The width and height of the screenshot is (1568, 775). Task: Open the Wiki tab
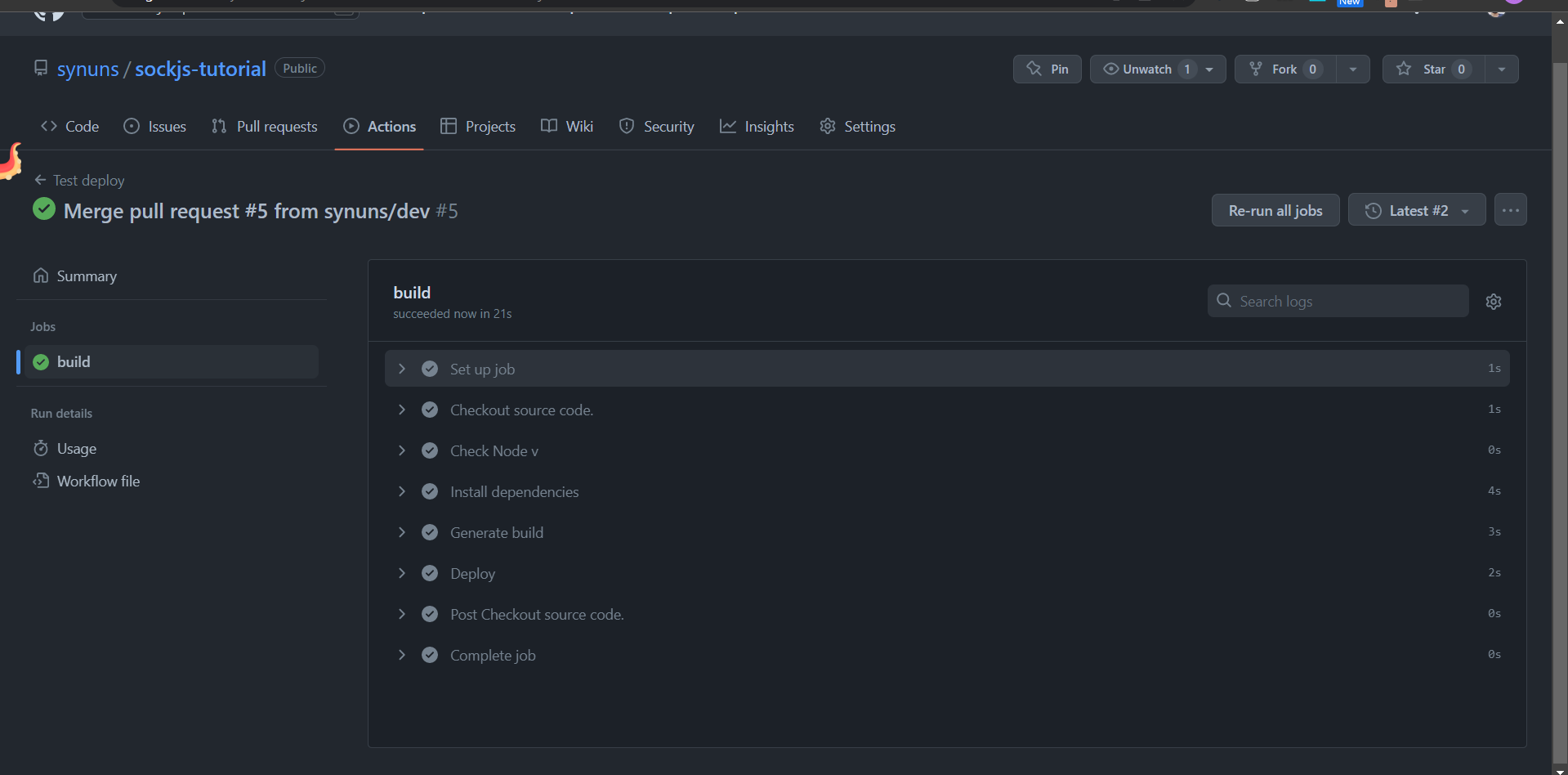click(567, 126)
